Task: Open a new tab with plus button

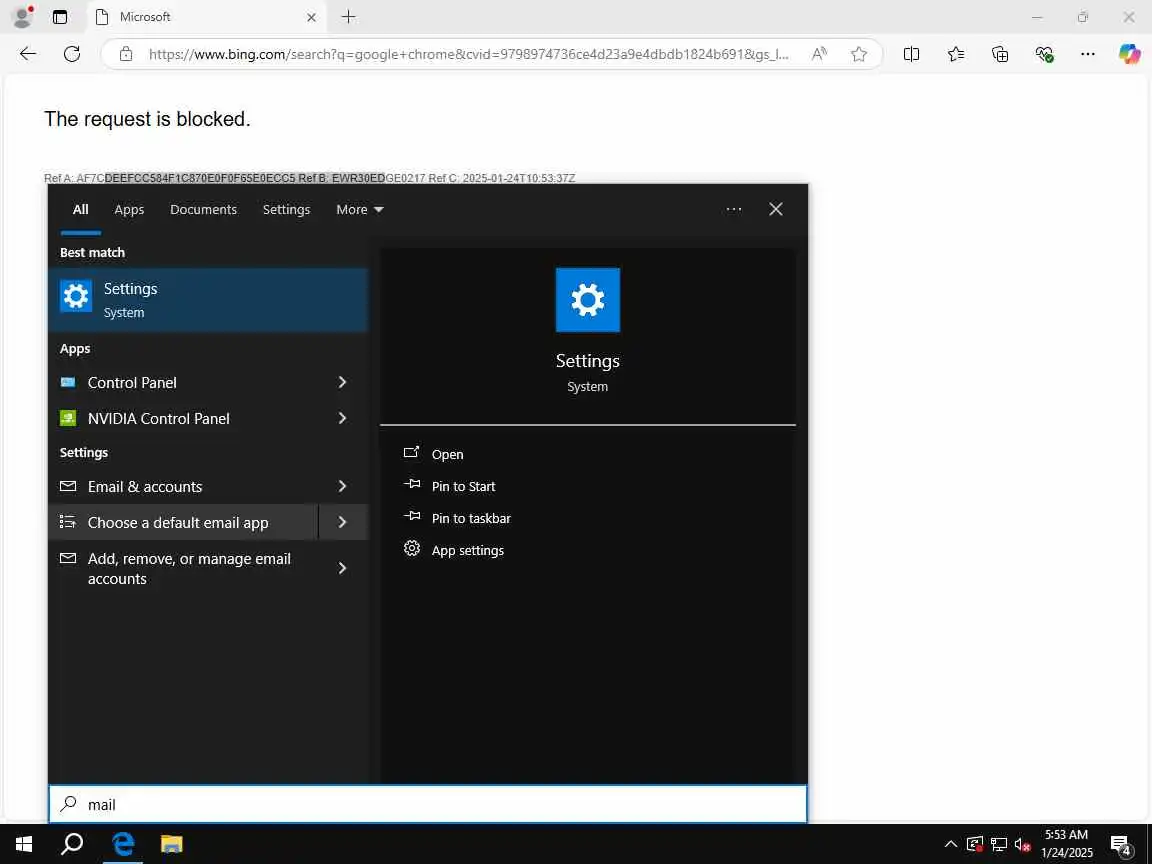Action: [349, 16]
